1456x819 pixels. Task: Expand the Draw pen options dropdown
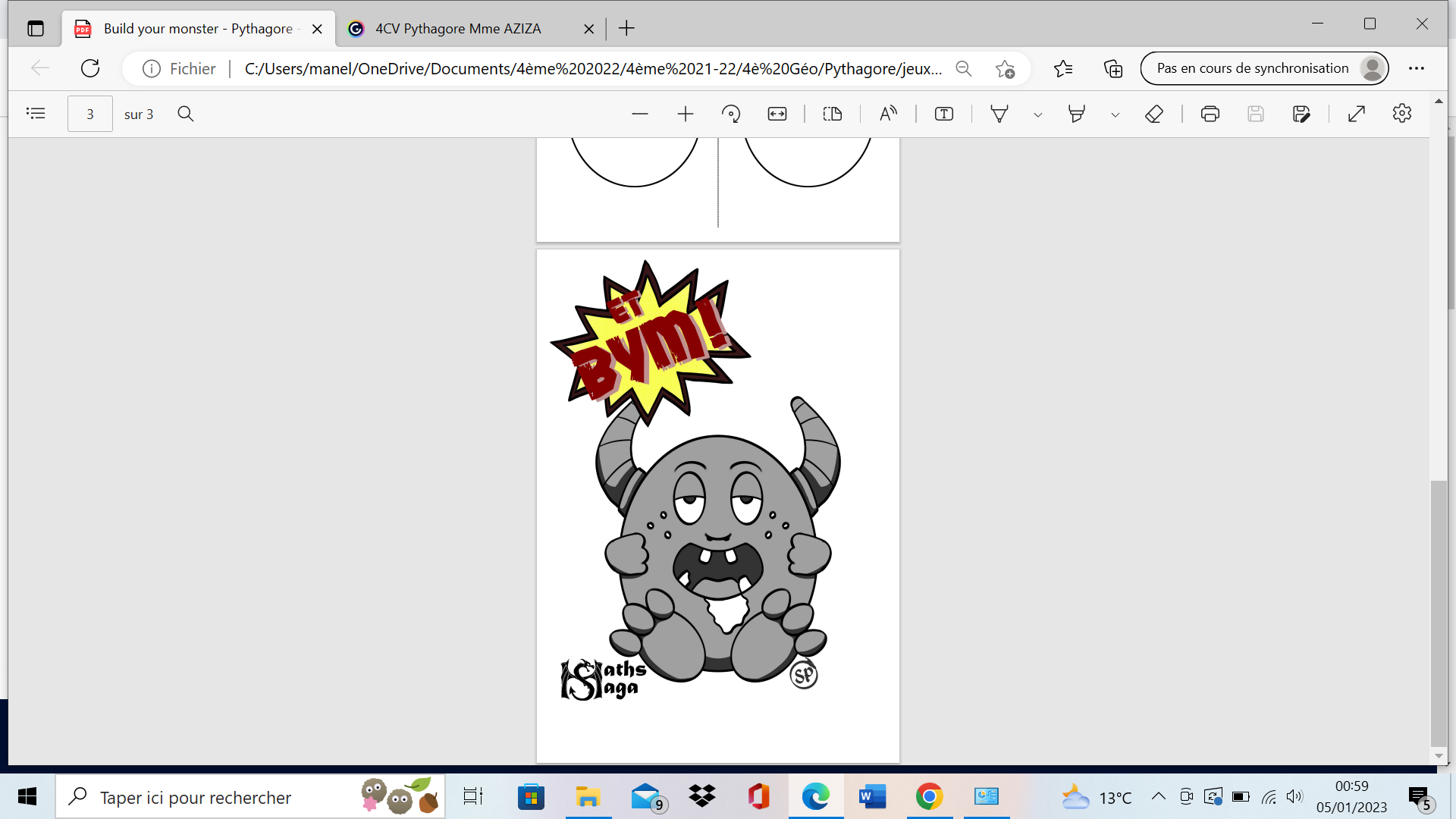coord(1038,115)
